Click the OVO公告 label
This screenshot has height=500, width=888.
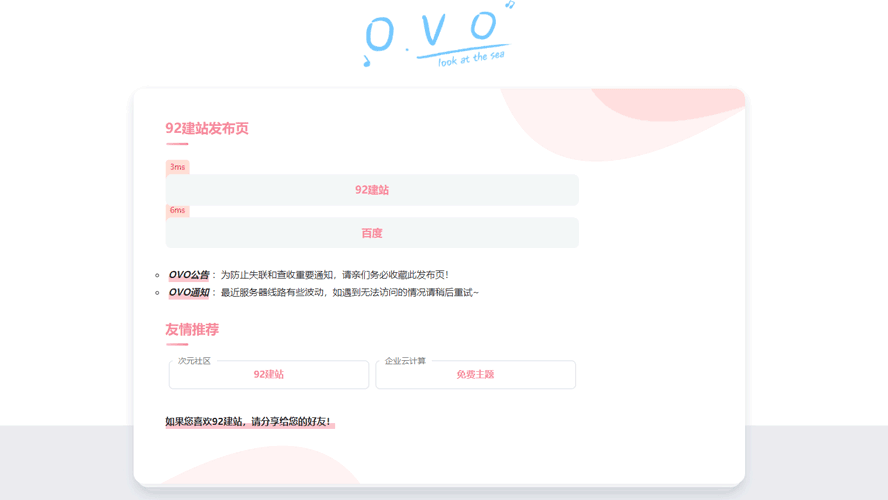(188, 275)
